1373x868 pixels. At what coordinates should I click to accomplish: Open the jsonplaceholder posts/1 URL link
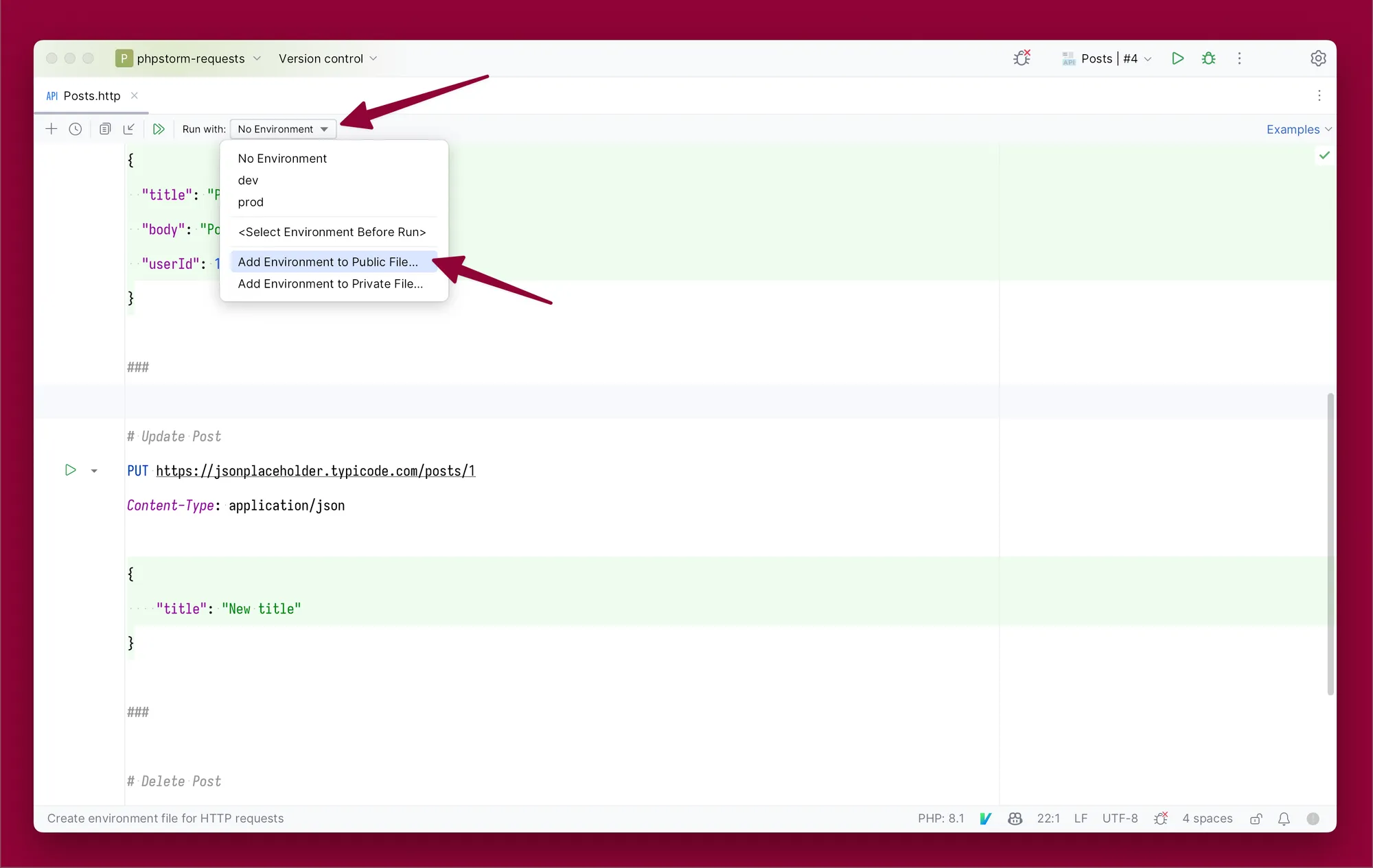(x=316, y=471)
